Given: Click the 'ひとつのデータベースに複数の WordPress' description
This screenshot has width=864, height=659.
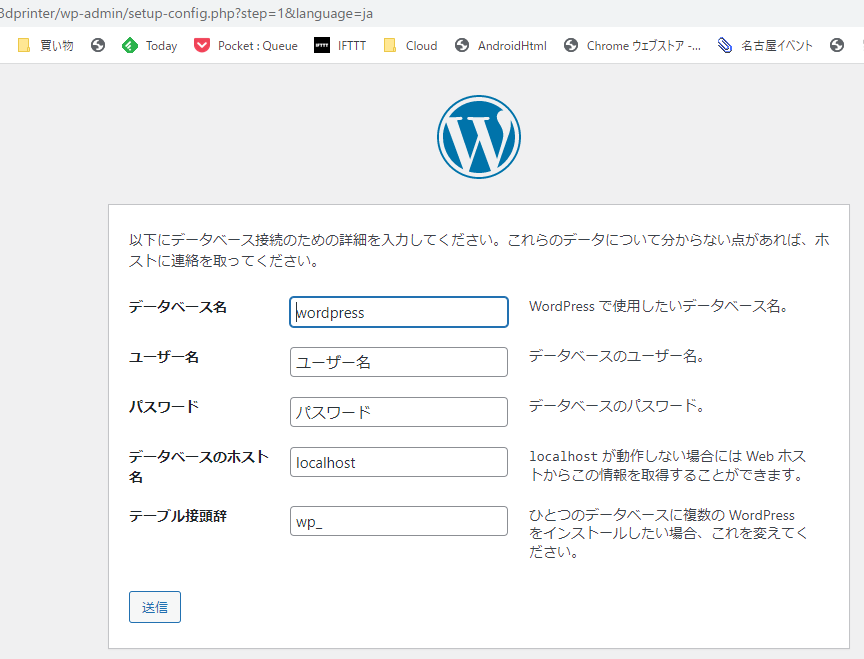Looking at the screenshot, I should point(668,533).
